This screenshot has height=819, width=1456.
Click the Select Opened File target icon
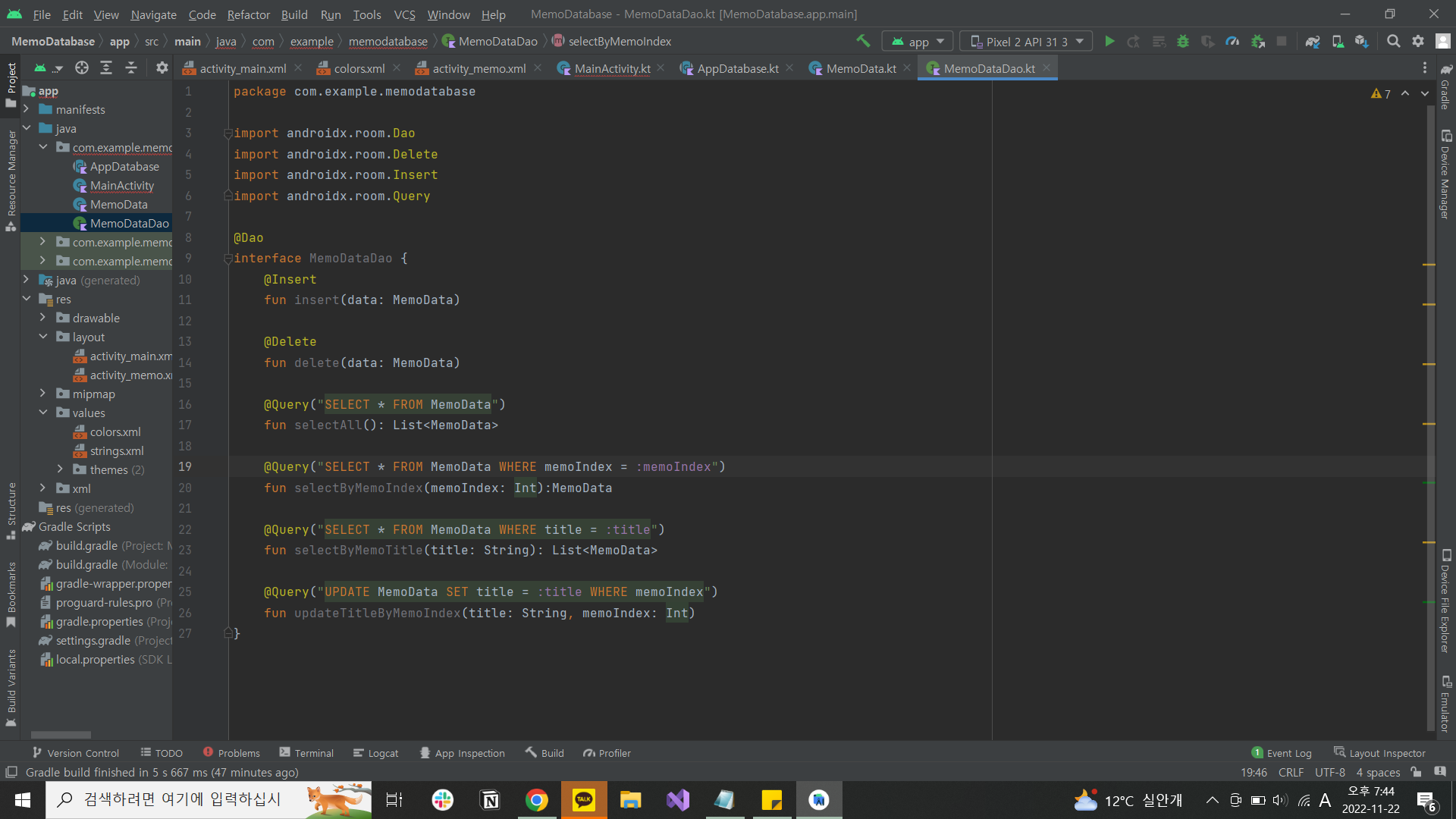click(82, 68)
